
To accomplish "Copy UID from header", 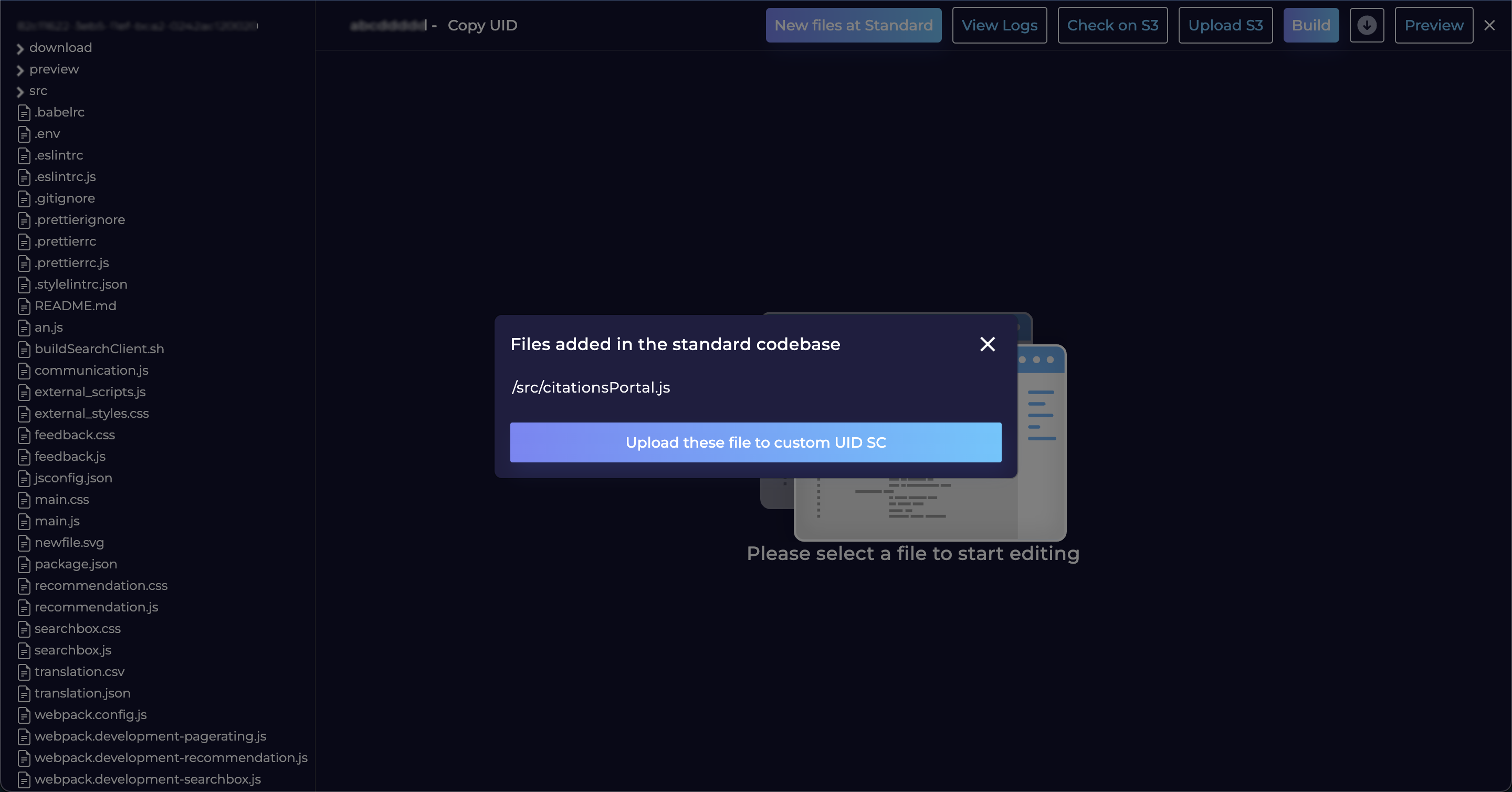I will click(x=482, y=25).
